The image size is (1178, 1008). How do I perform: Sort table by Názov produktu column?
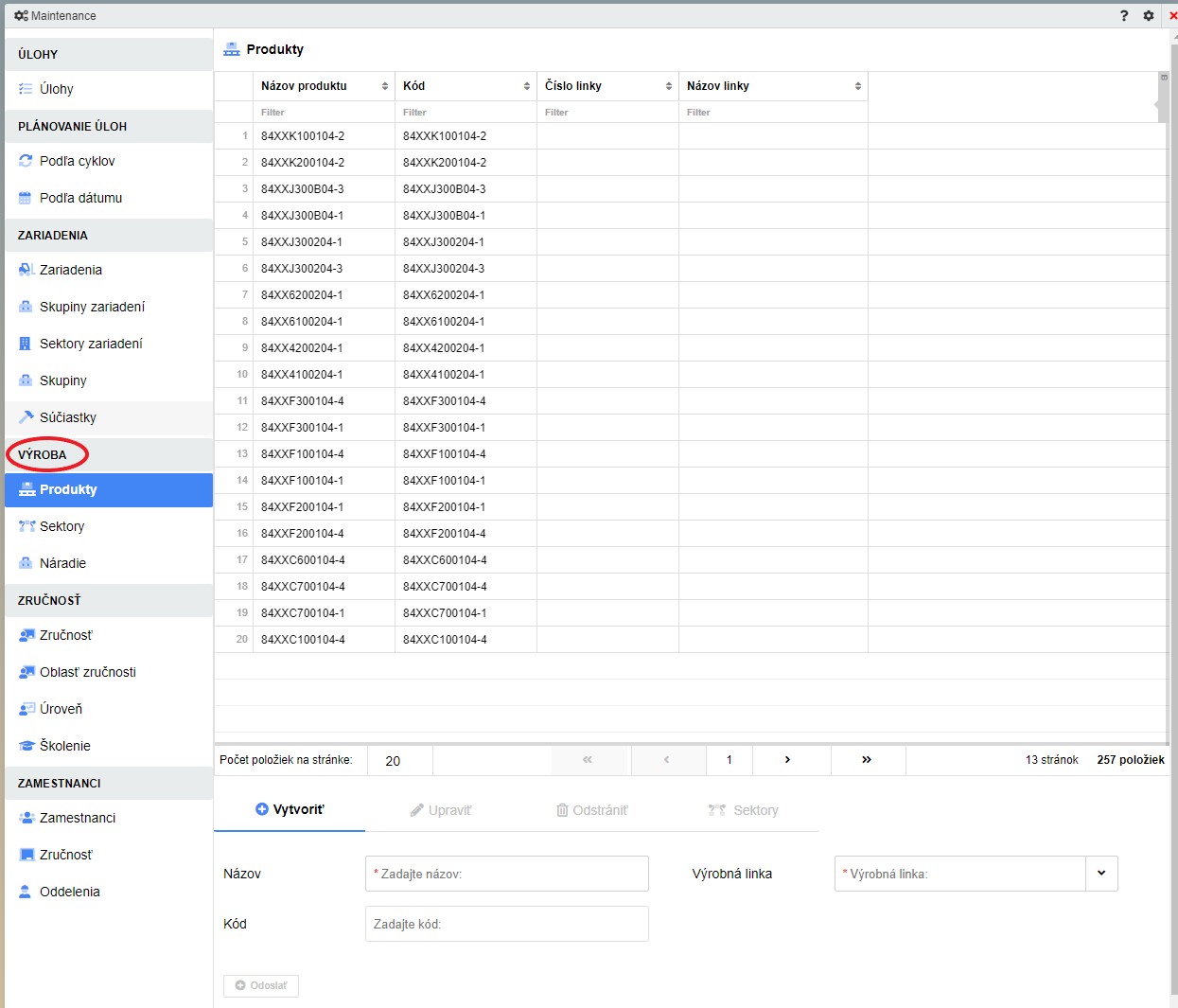coord(385,86)
